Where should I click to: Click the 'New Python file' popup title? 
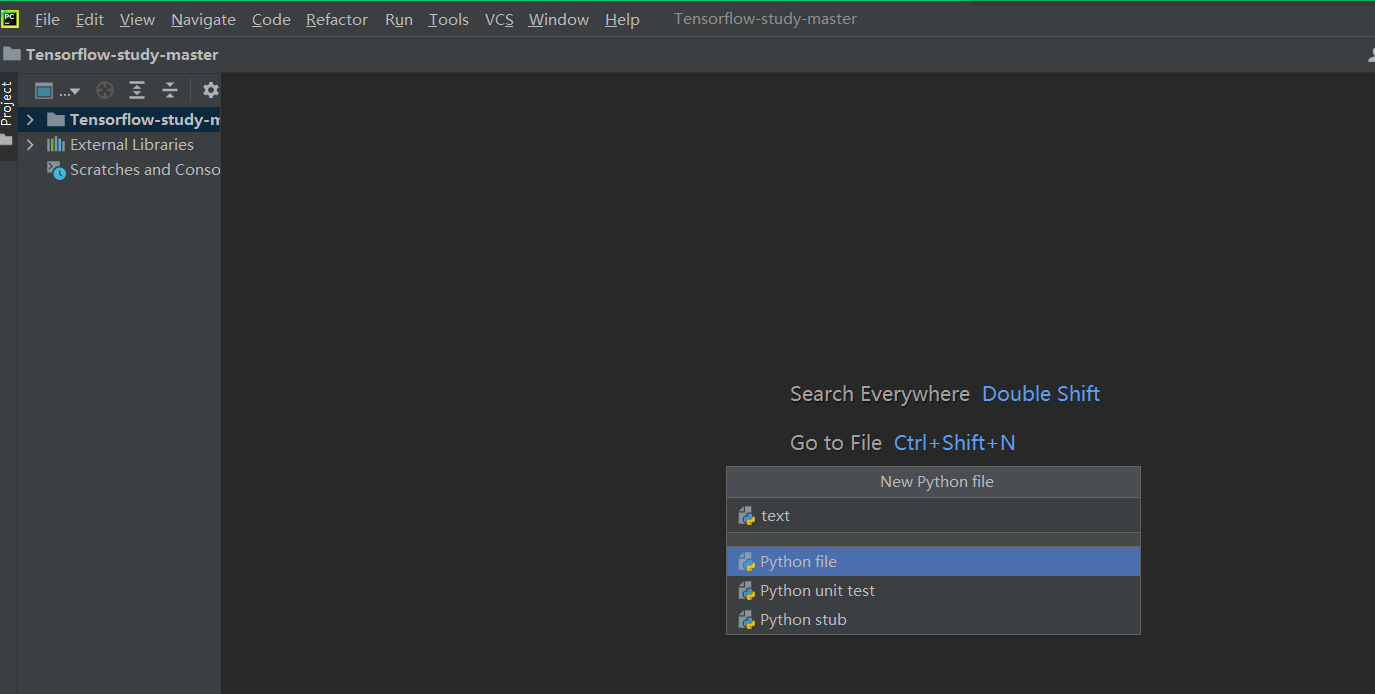937,482
